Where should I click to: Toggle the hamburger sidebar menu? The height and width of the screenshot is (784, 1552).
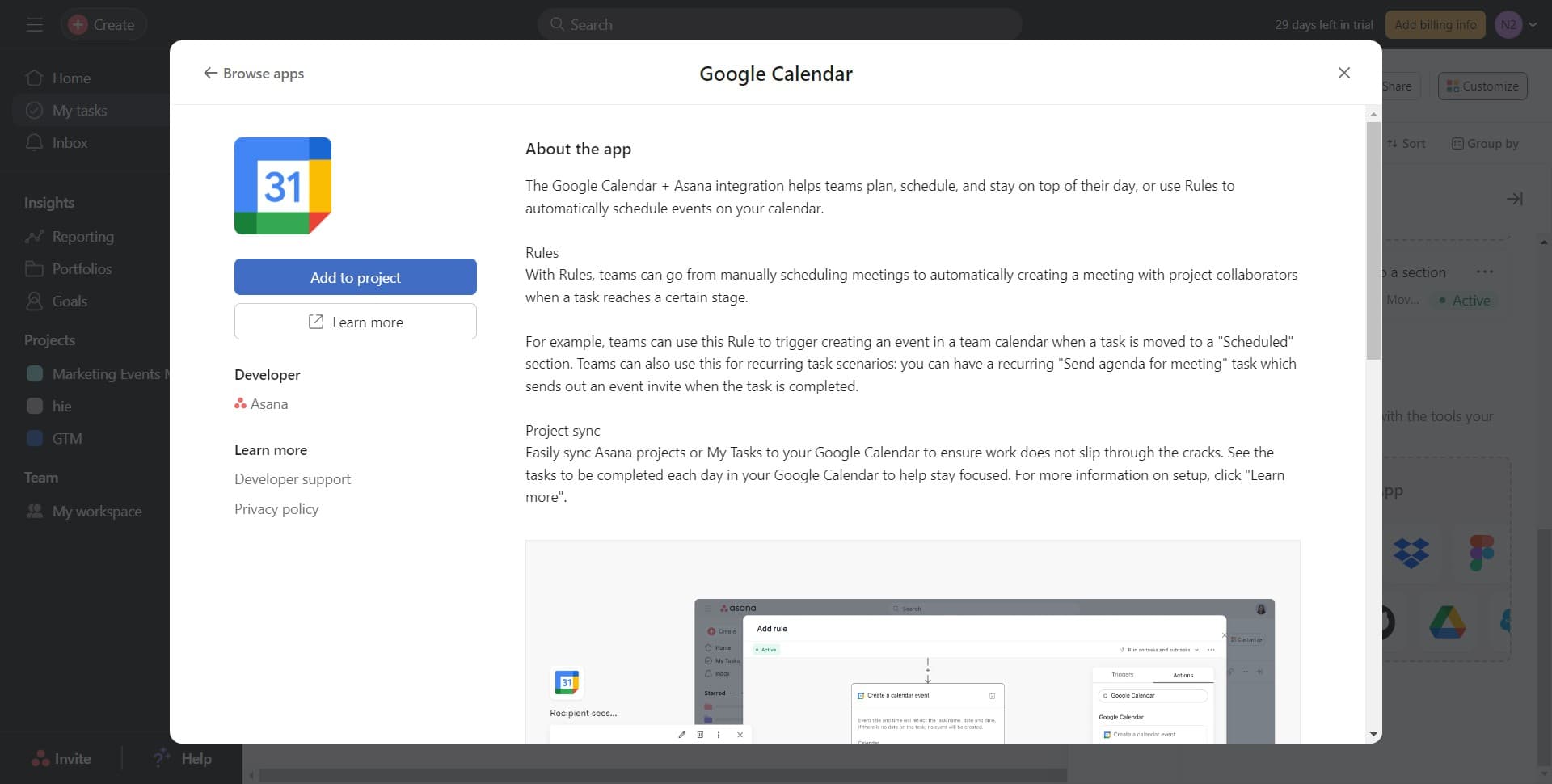(x=34, y=25)
